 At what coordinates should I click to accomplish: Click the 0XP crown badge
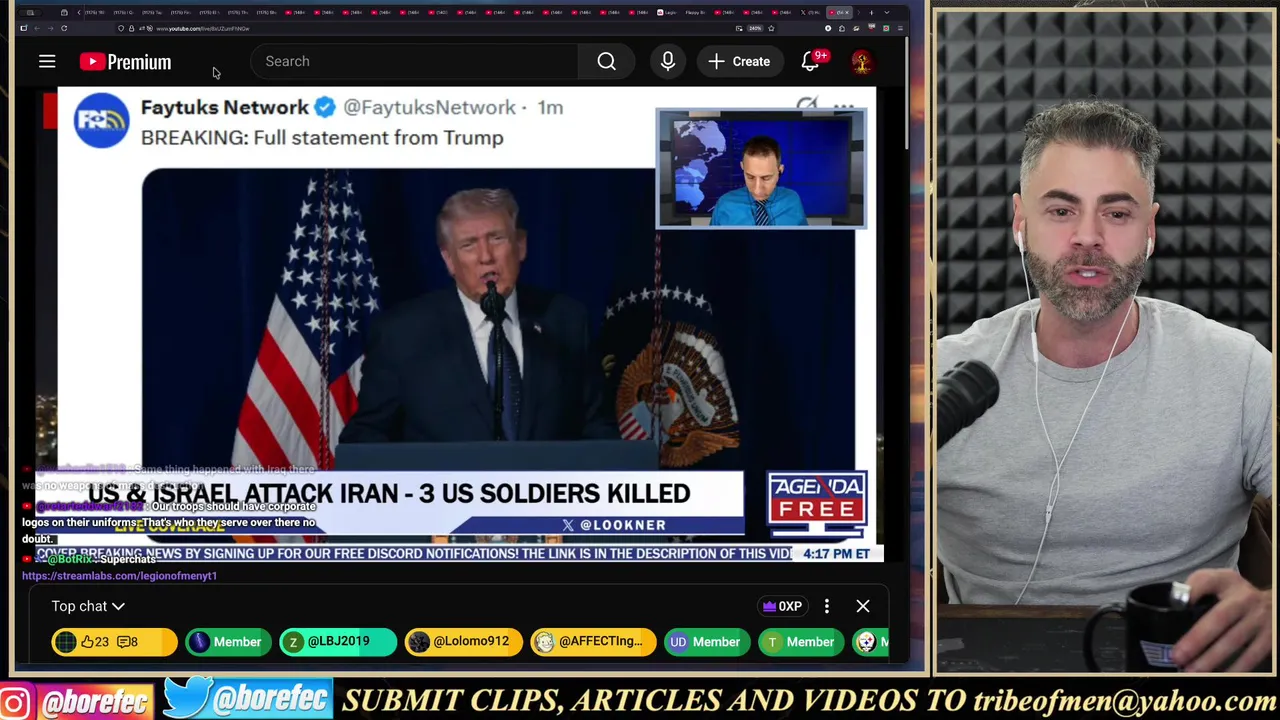pyautogui.click(x=782, y=606)
